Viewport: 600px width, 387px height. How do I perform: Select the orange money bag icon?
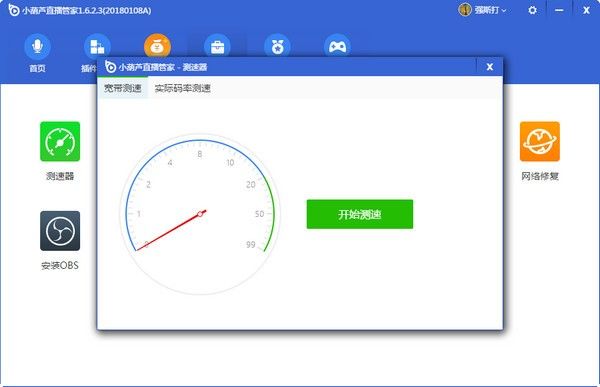click(x=157, y=46)
